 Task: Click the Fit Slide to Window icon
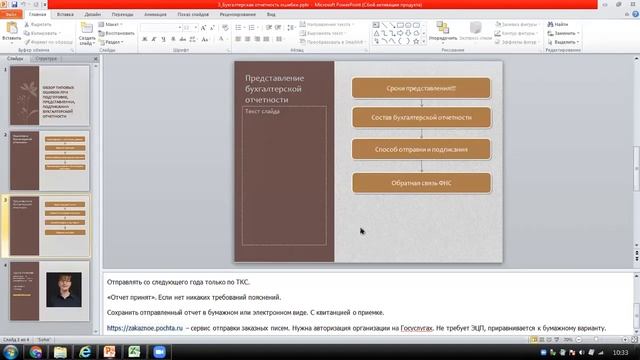point(634,340)
